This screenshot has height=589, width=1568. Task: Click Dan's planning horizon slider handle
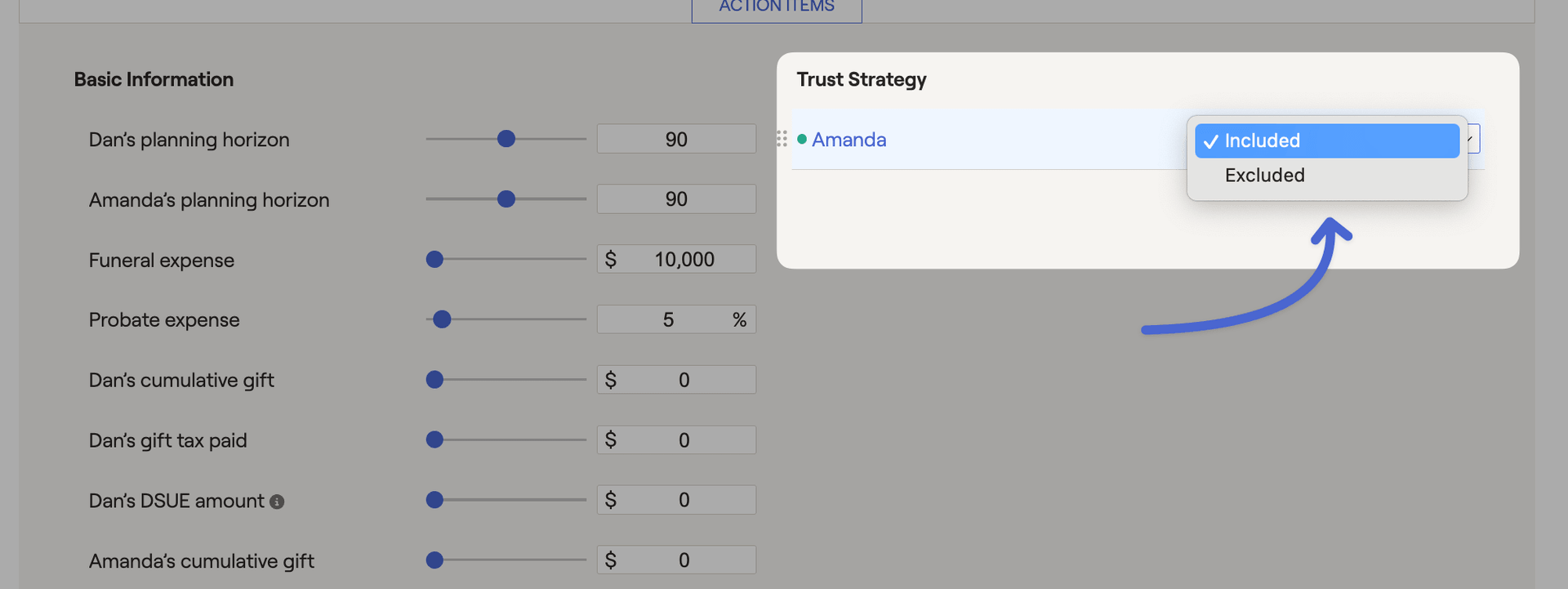(x=506, y=139)
